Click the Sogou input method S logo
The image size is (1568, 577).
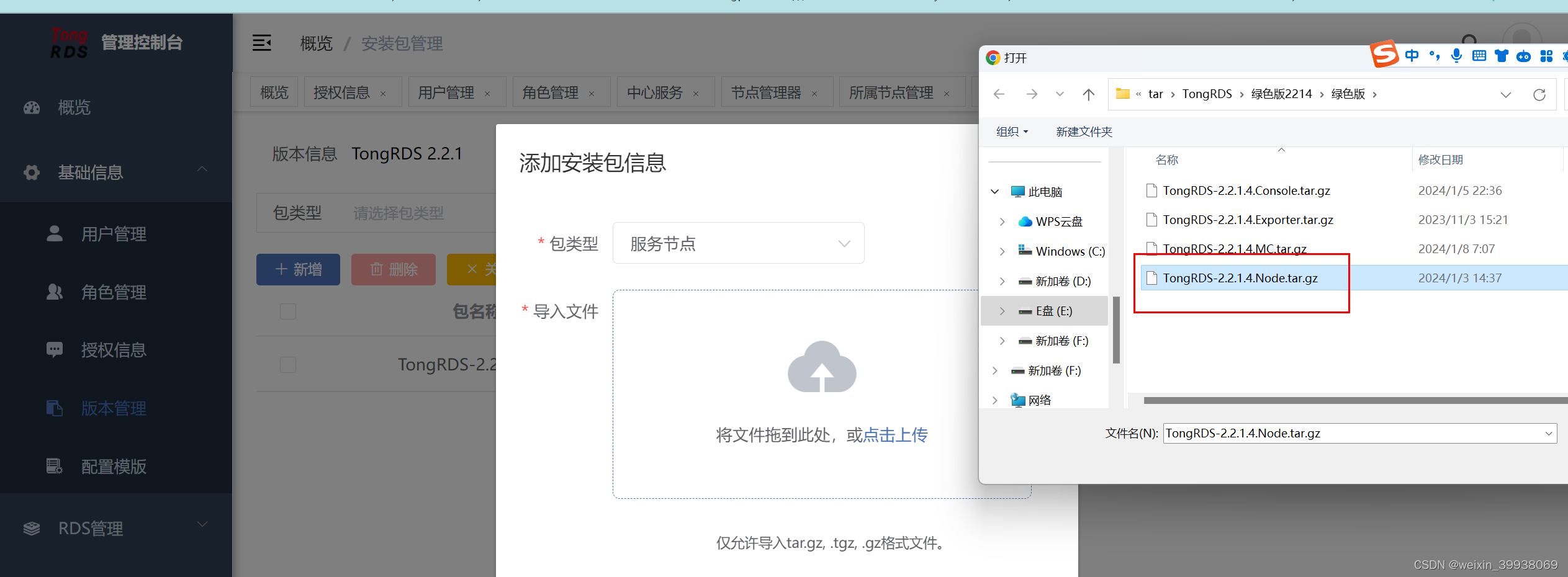(1385, 54)
